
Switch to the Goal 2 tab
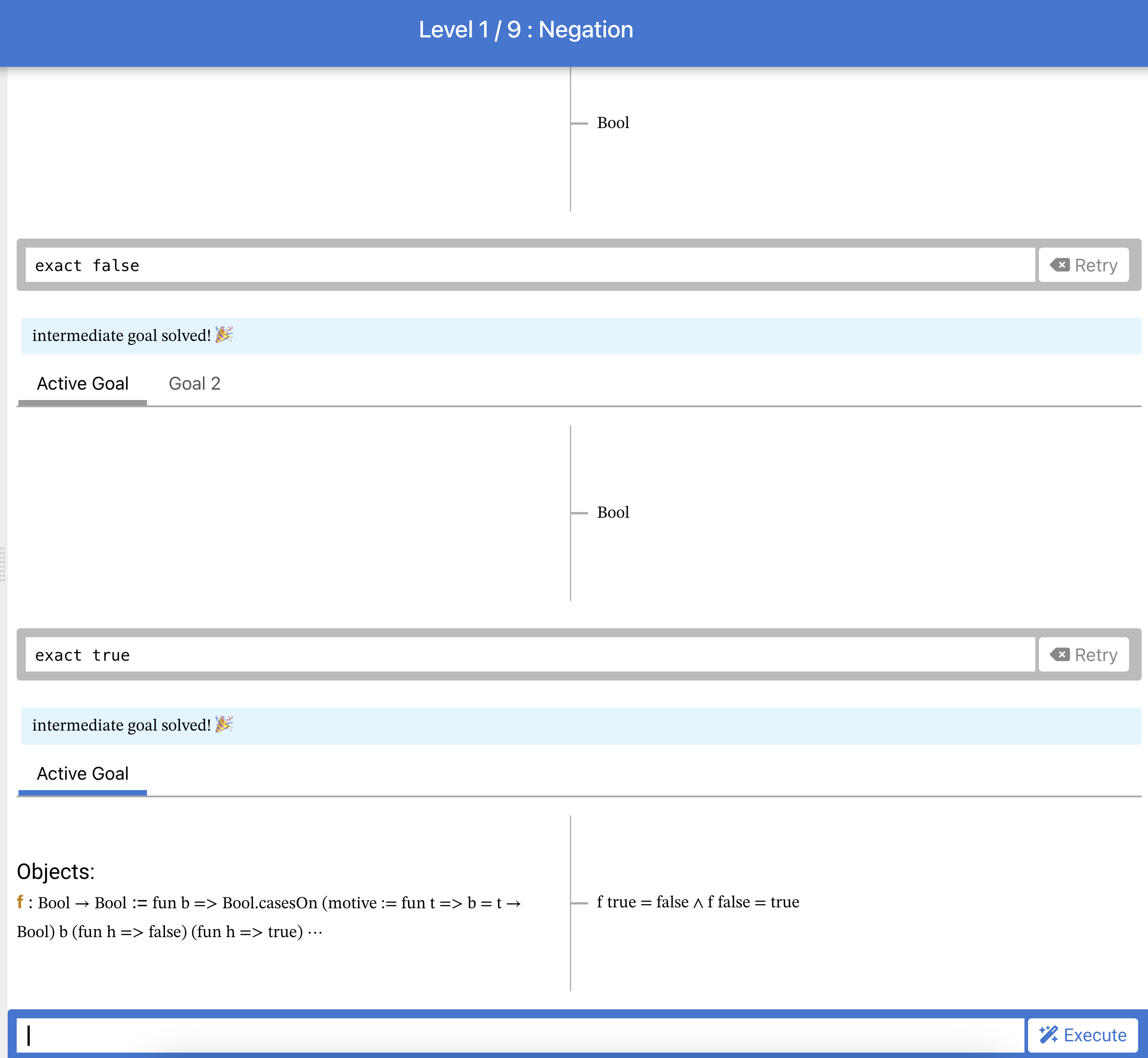point(195,384)
